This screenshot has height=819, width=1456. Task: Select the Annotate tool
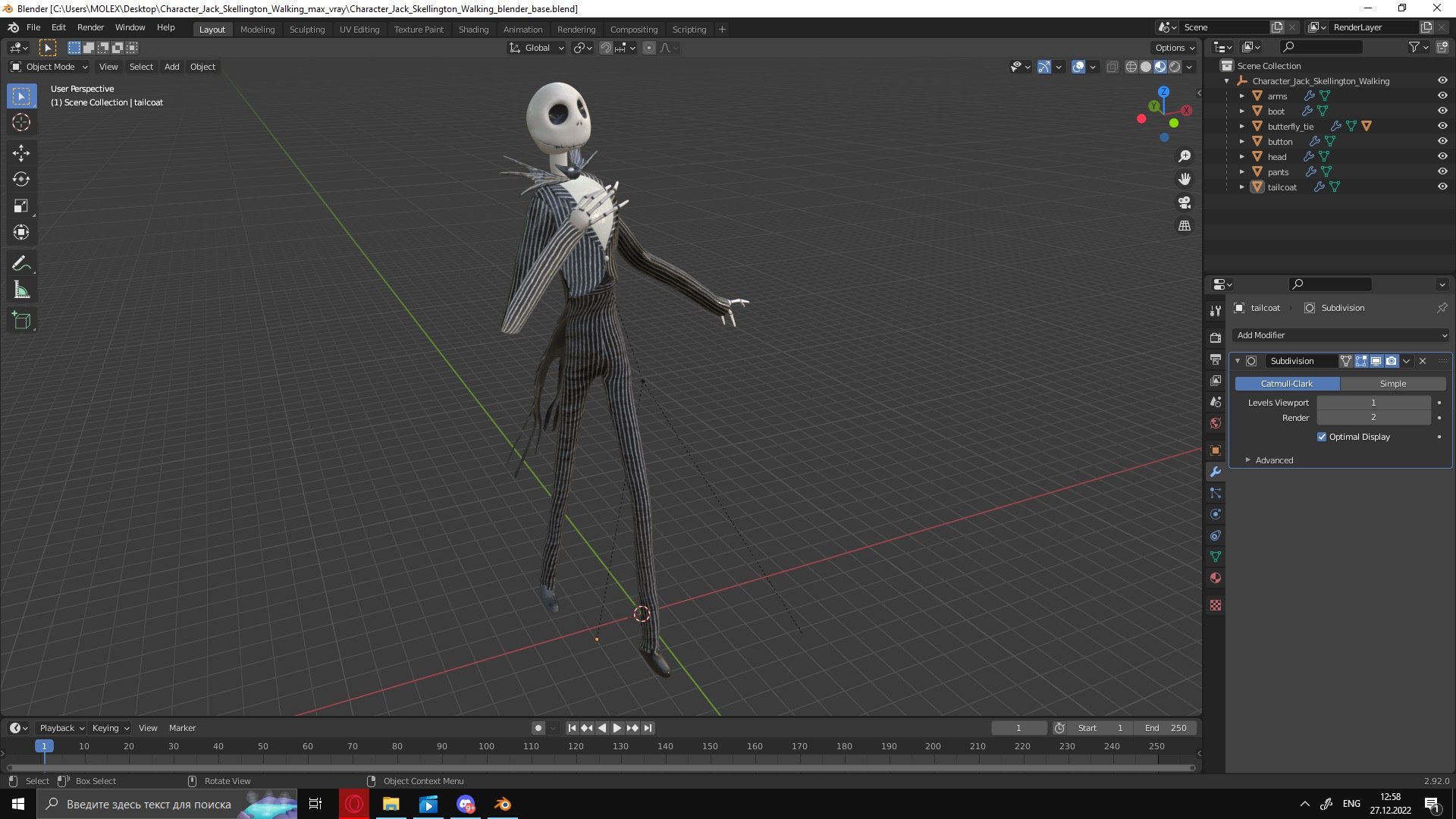tap(21, 264)
